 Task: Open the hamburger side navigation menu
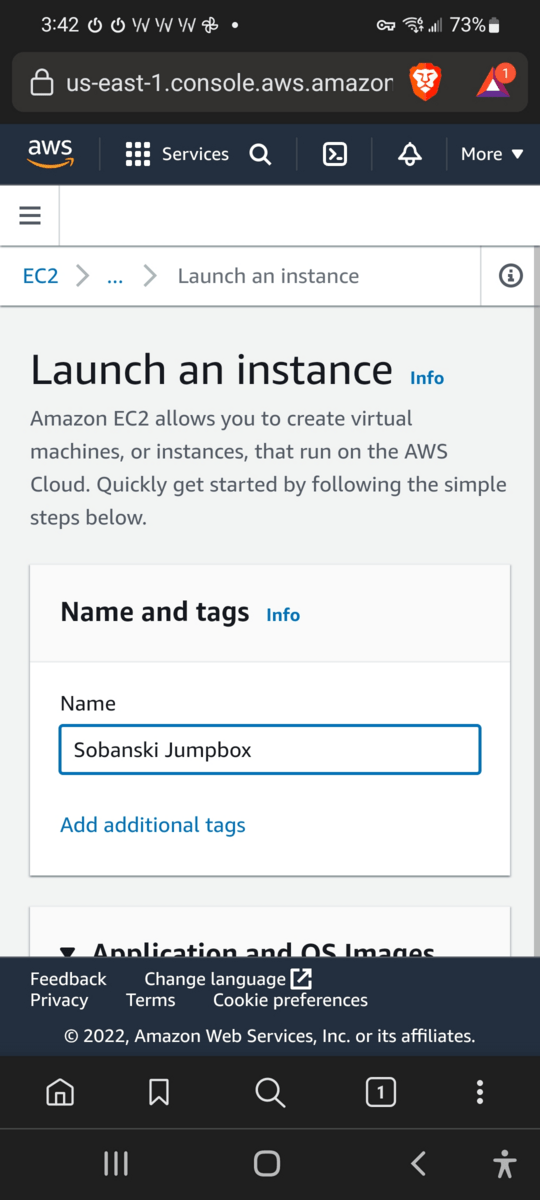(x=30, y=215)
